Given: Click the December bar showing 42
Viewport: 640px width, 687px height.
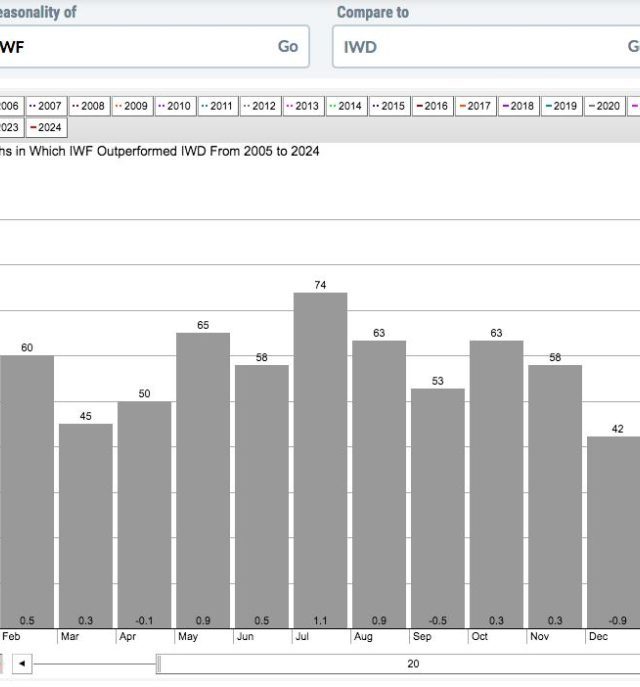Looking at the screenshot, I should tap(614, 532).
